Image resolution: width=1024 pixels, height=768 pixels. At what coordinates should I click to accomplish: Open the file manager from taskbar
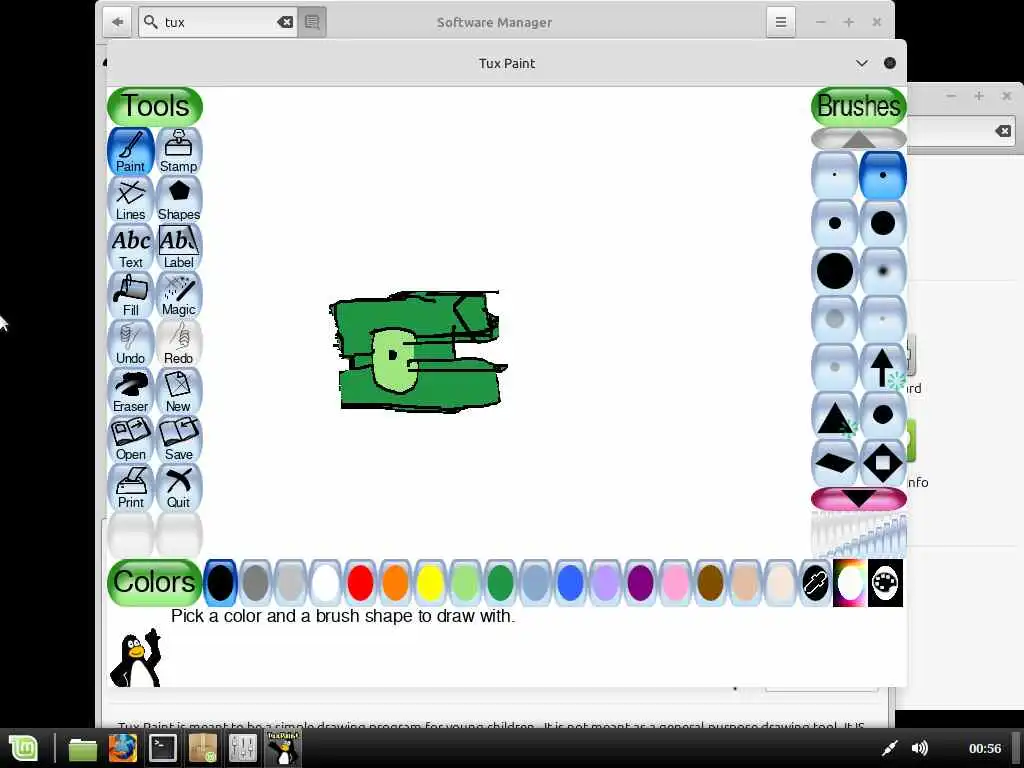(x=83, y=748)
